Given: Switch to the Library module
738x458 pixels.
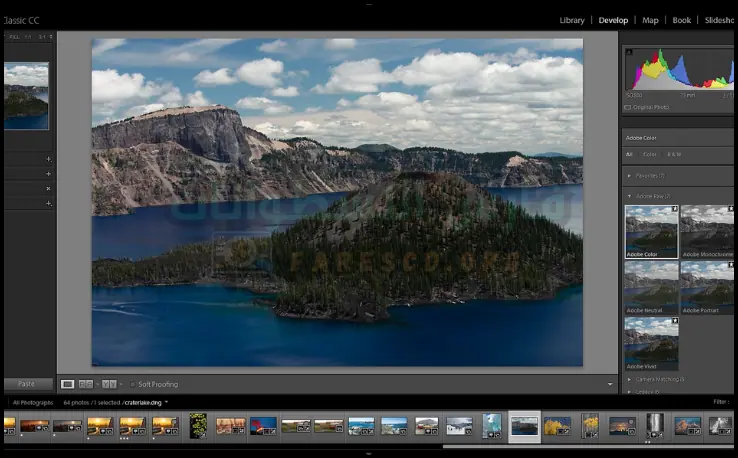Looking at the screenshot, I should (572, 20).
